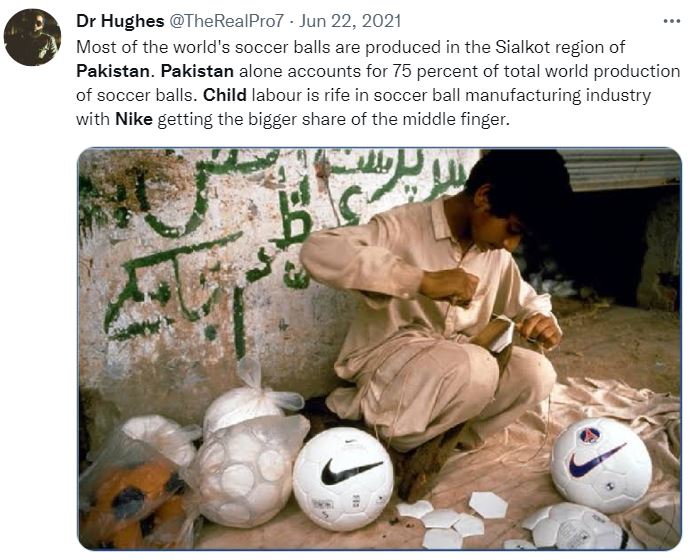The height and width of the screenshot is (560, 699).
Task: Open Dr Hughes' round profile avatar
Action: [32, 37]
